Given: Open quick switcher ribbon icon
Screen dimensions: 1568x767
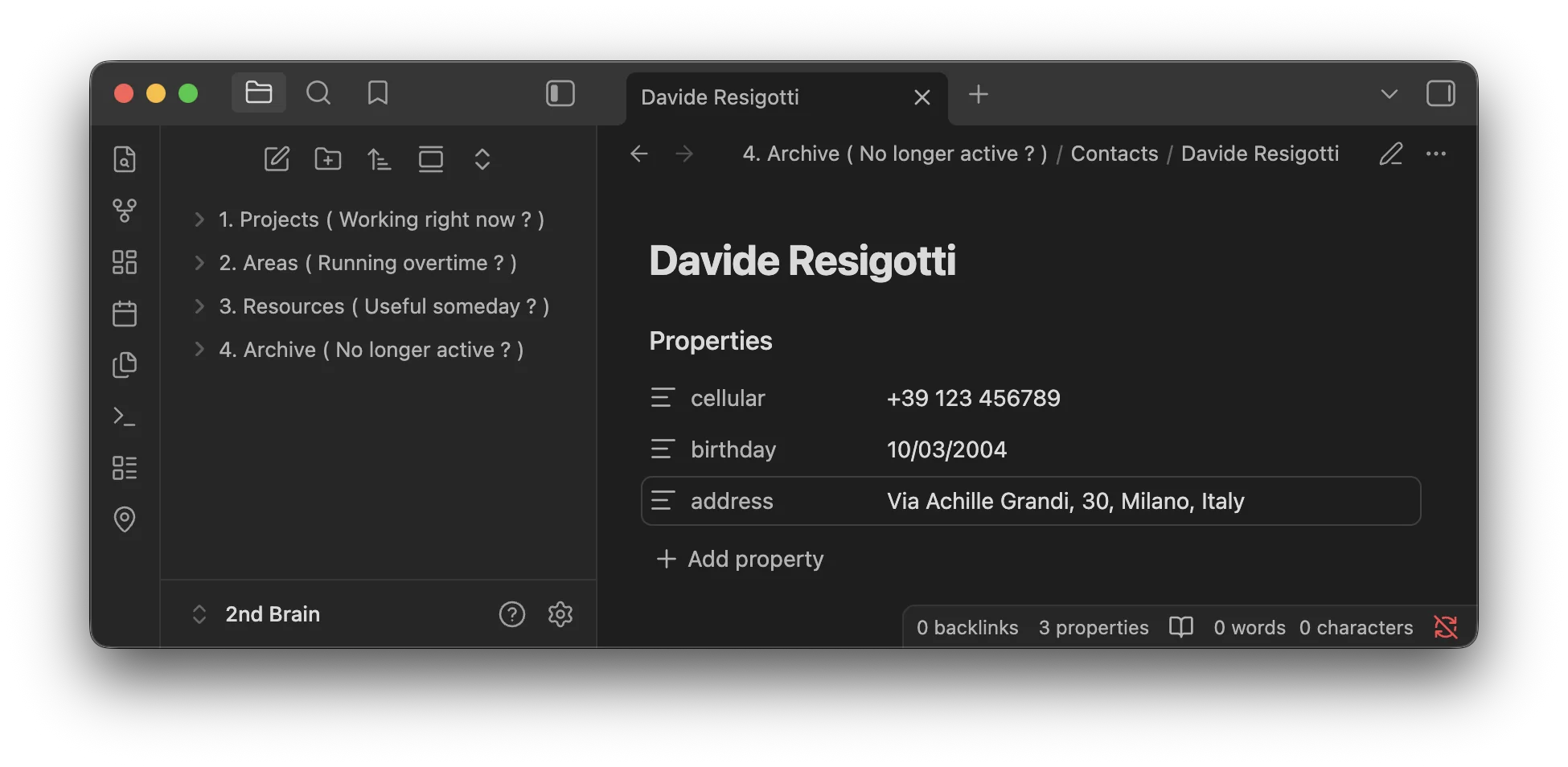Looking at the screenshot, I should [125, 159].
